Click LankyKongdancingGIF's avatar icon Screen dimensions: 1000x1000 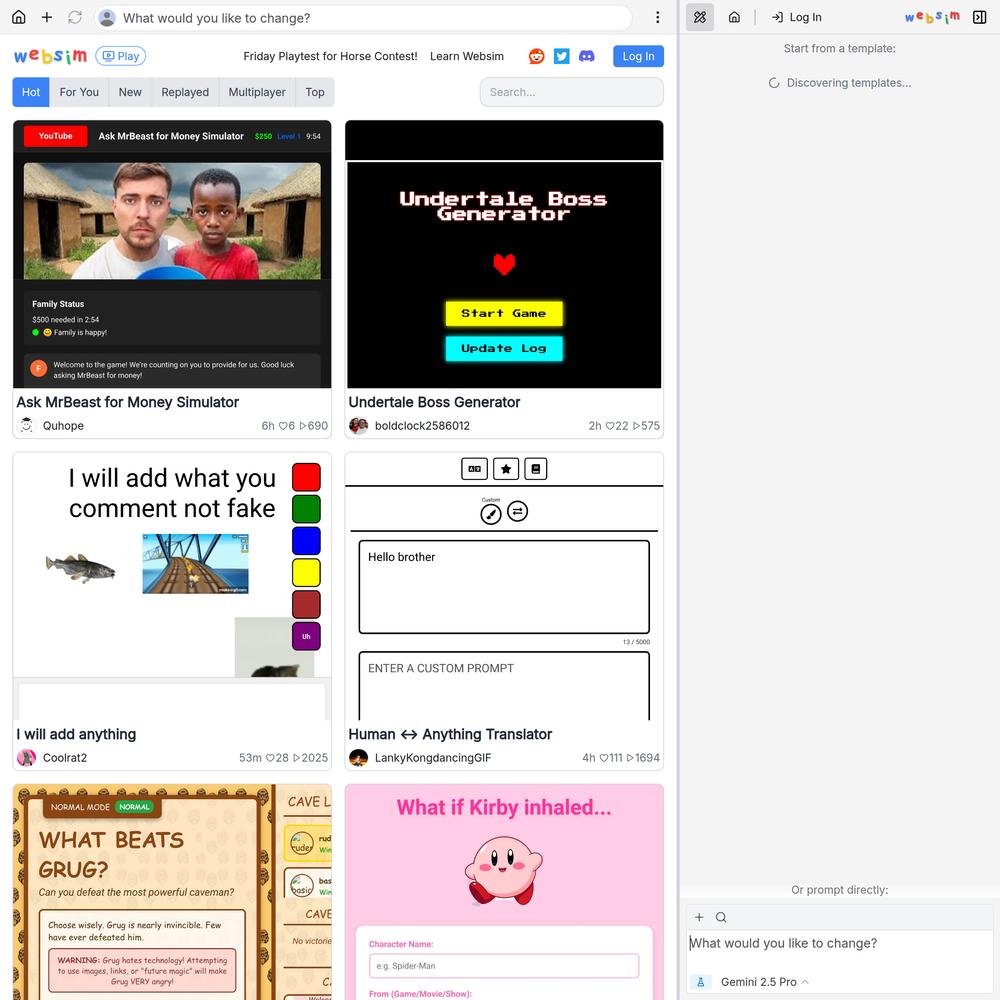358,758
